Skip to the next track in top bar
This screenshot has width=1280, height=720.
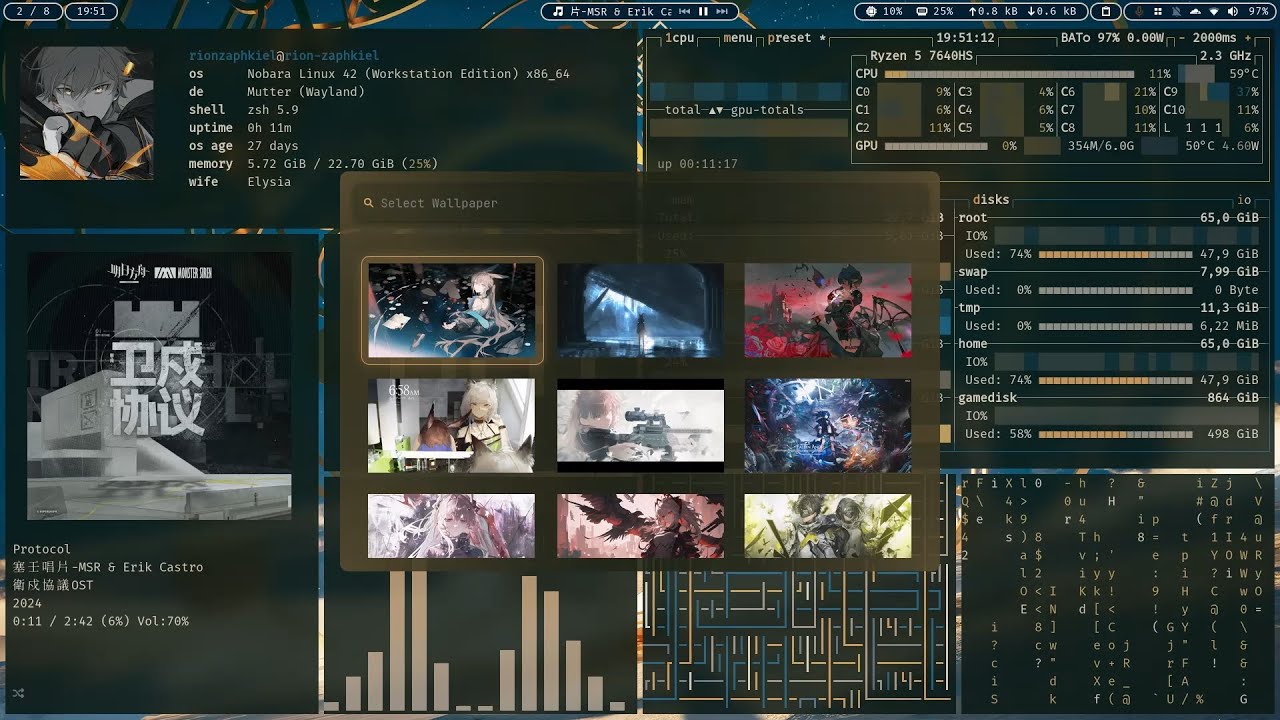tap(722, 11)
